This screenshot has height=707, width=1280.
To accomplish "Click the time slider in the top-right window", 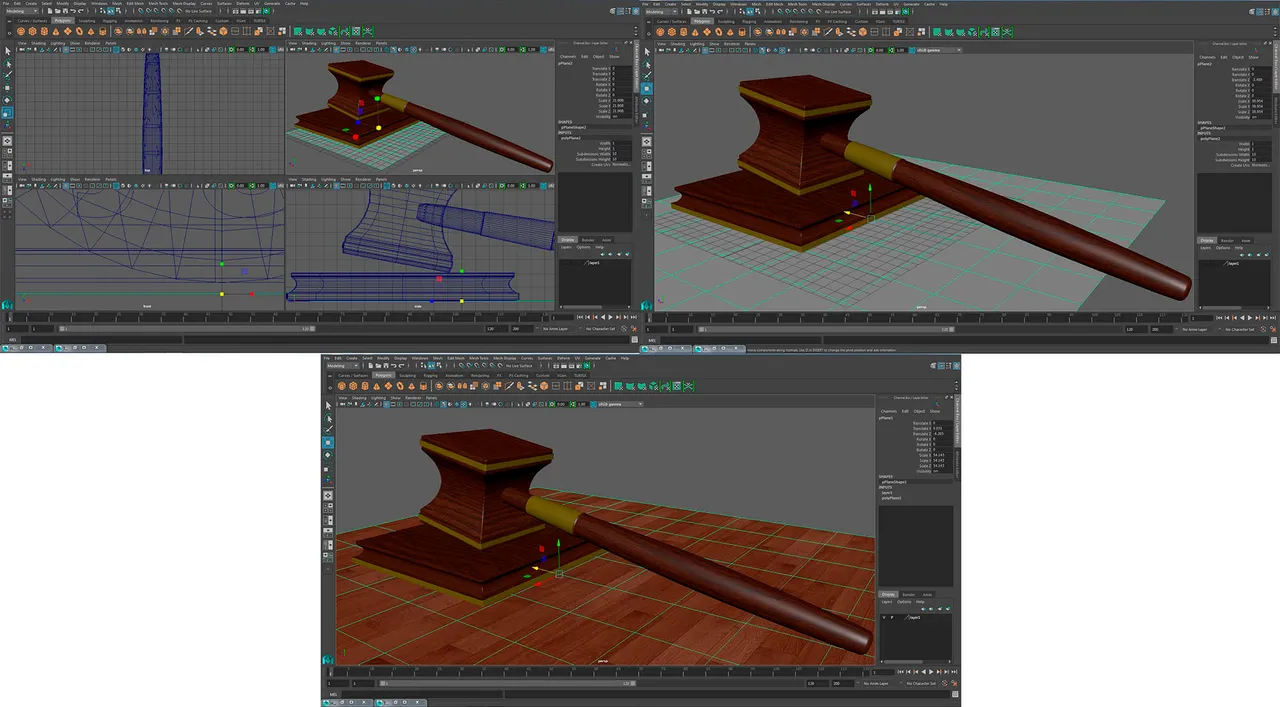I will click(918, 317).
